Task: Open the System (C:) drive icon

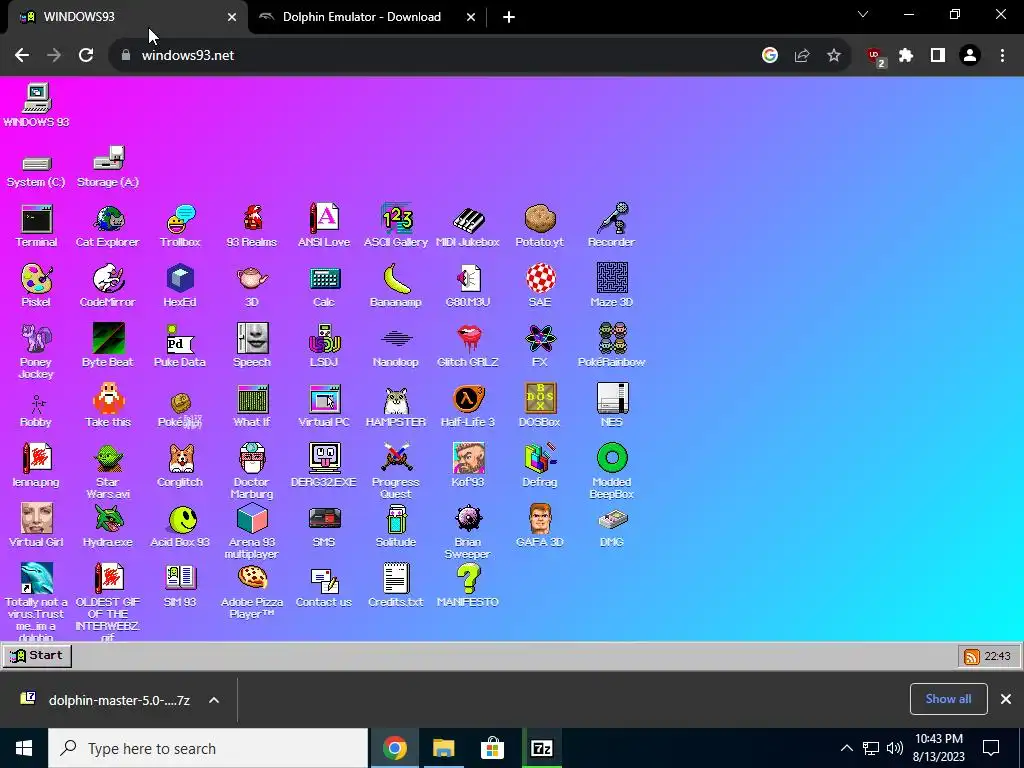Action: coord(36,171)
